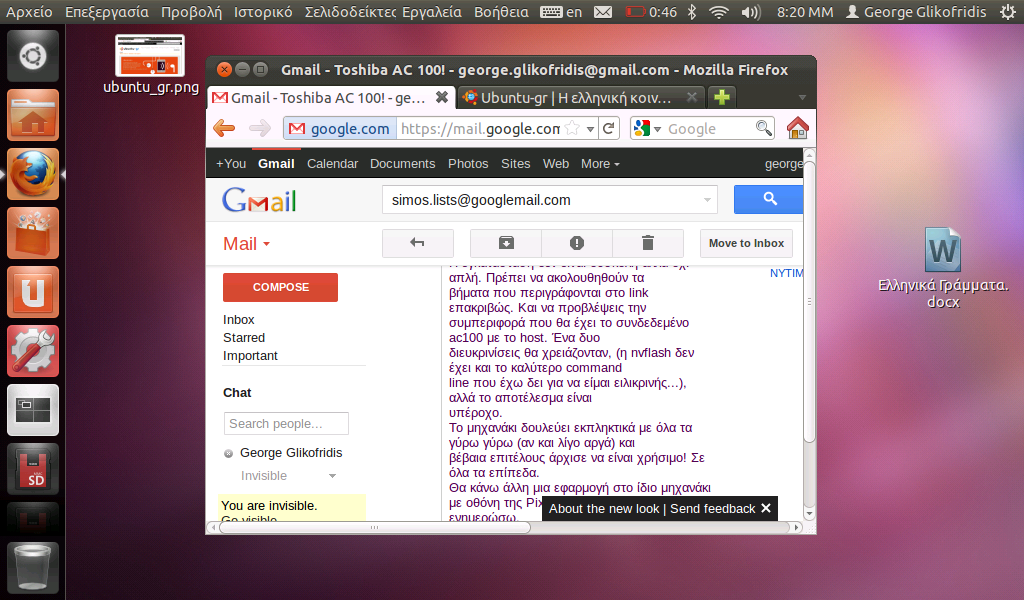This screenshot has height=600, width=1024.
Task: Open Important mail label
Action: (250, 355)
